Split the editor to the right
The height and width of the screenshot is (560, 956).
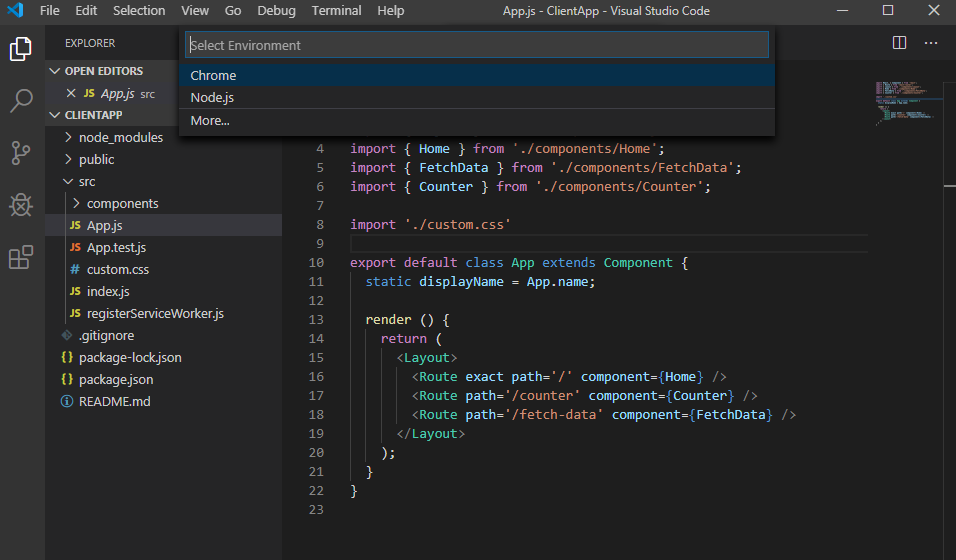click(899, 43)
